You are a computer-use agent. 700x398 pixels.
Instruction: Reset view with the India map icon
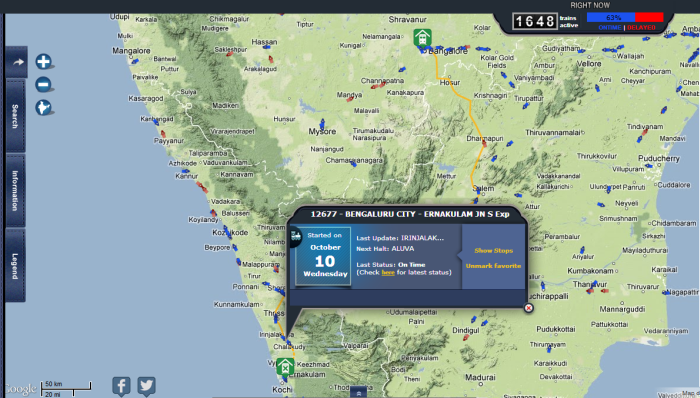pyautogui.click(x=43, y=108)
